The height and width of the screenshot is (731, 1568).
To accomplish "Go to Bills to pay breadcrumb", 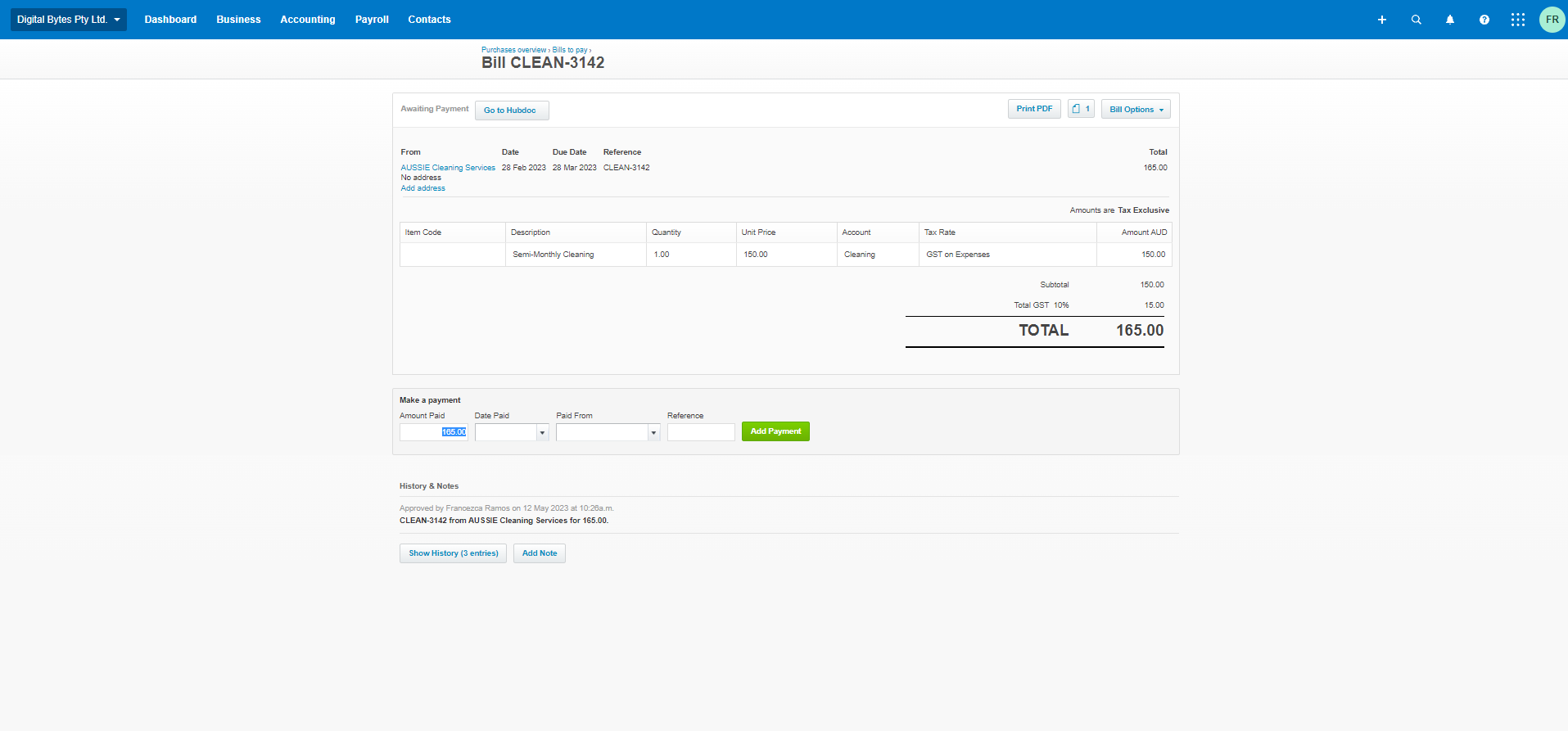I will (570, 50).
